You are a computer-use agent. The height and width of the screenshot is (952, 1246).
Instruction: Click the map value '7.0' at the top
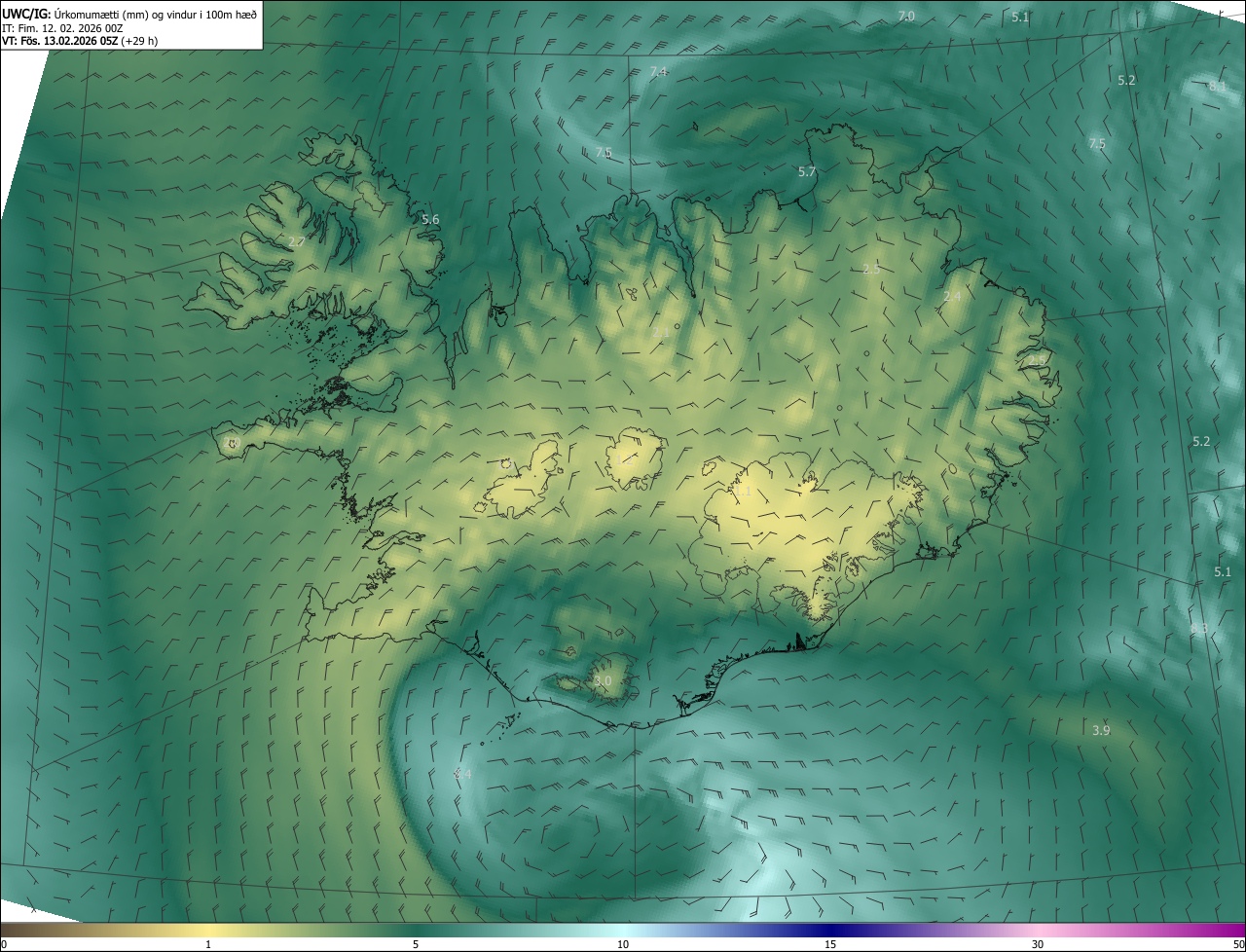(906, 17)
